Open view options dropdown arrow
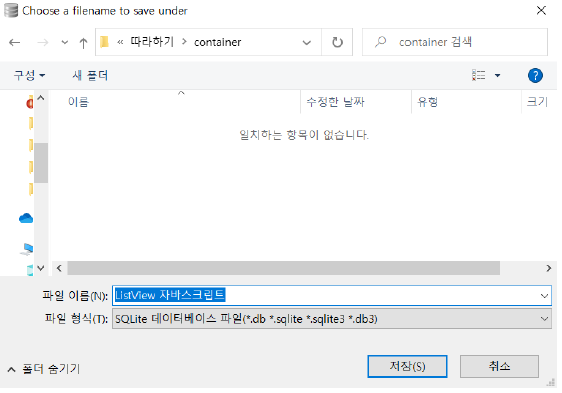Image resolution: width=562 pixels, height=393 pixels. [497, 75]
